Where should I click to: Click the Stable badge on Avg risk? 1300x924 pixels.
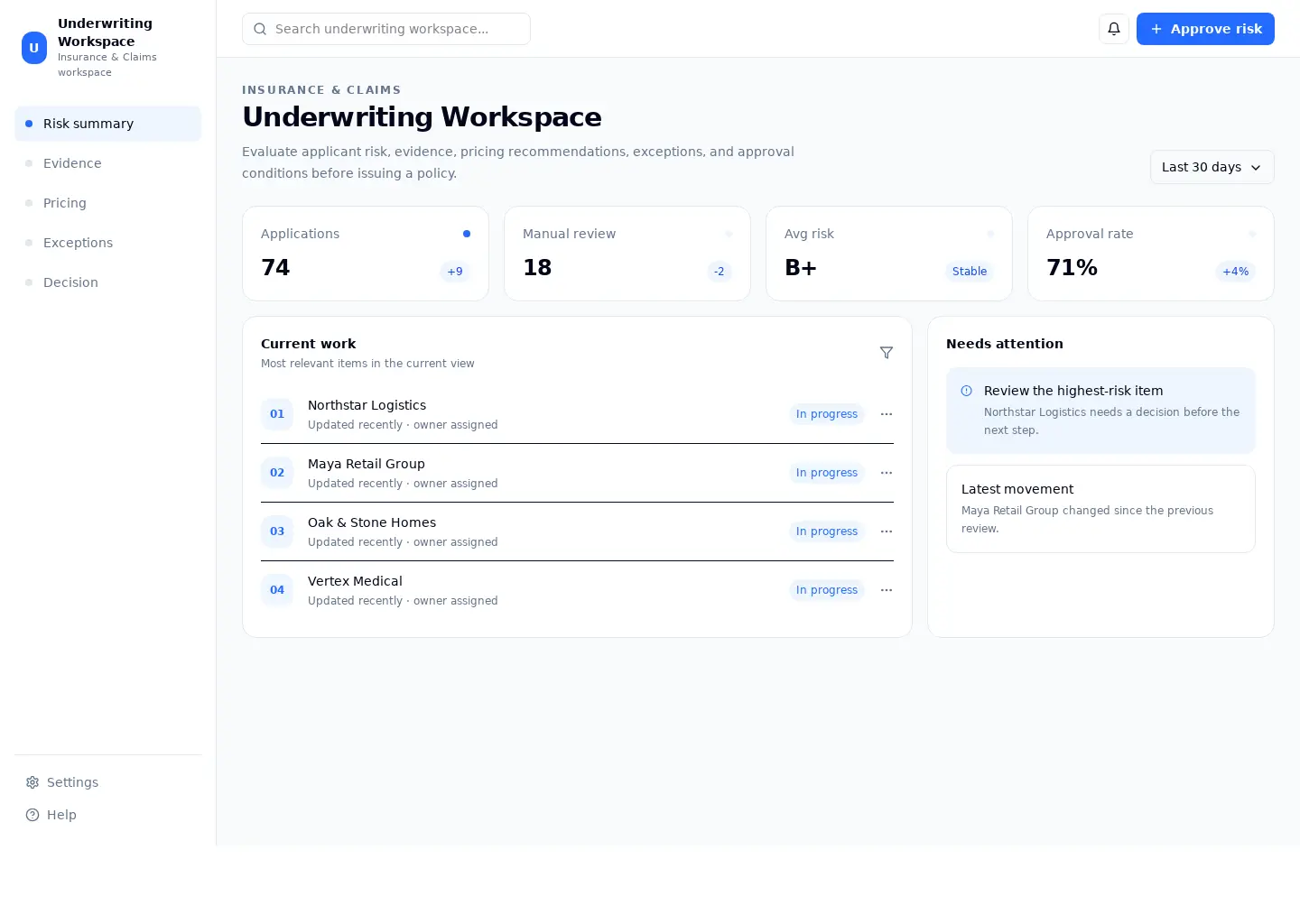tap(970, 272)
